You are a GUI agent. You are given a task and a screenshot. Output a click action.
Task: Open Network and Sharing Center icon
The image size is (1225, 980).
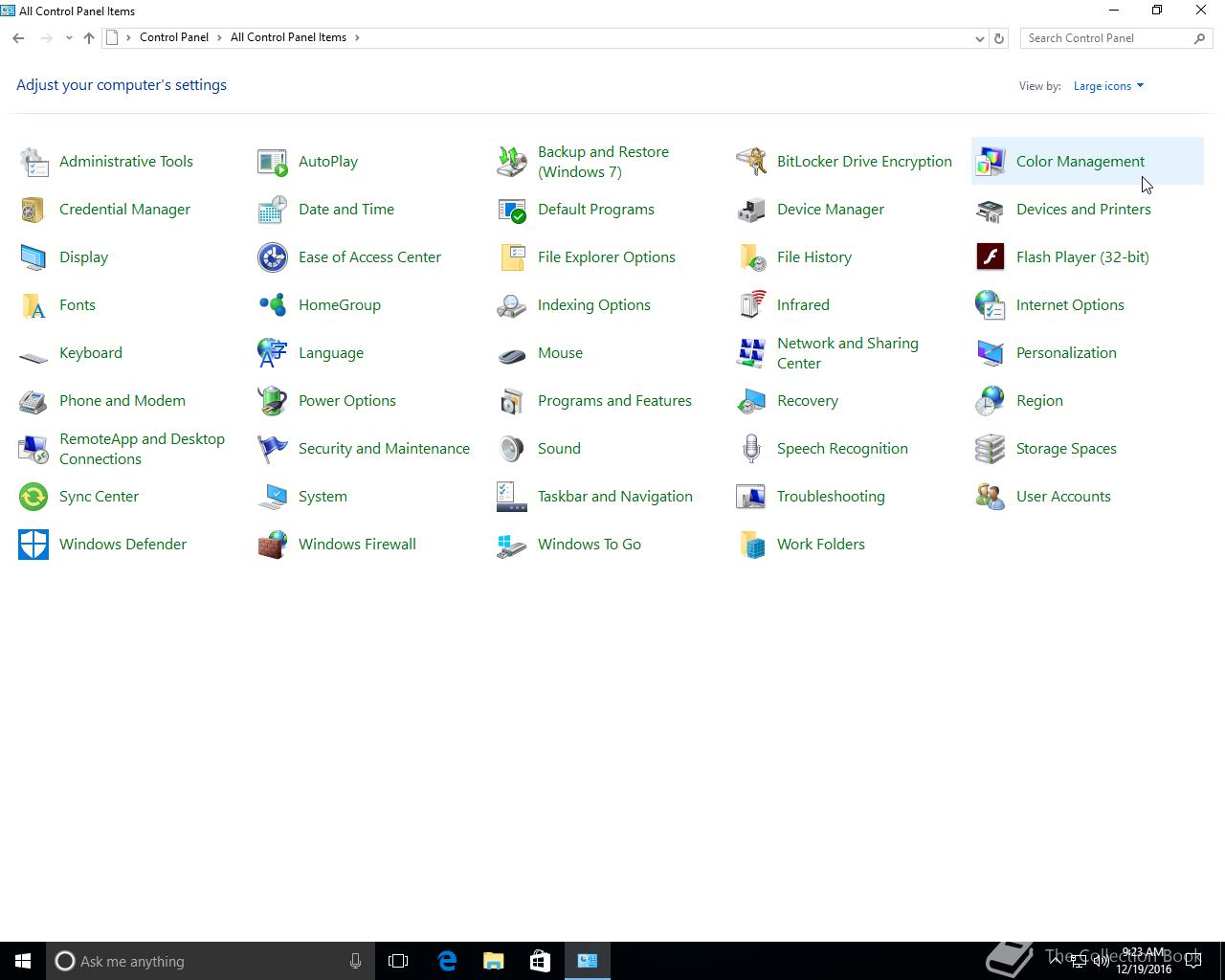[751, 353]
